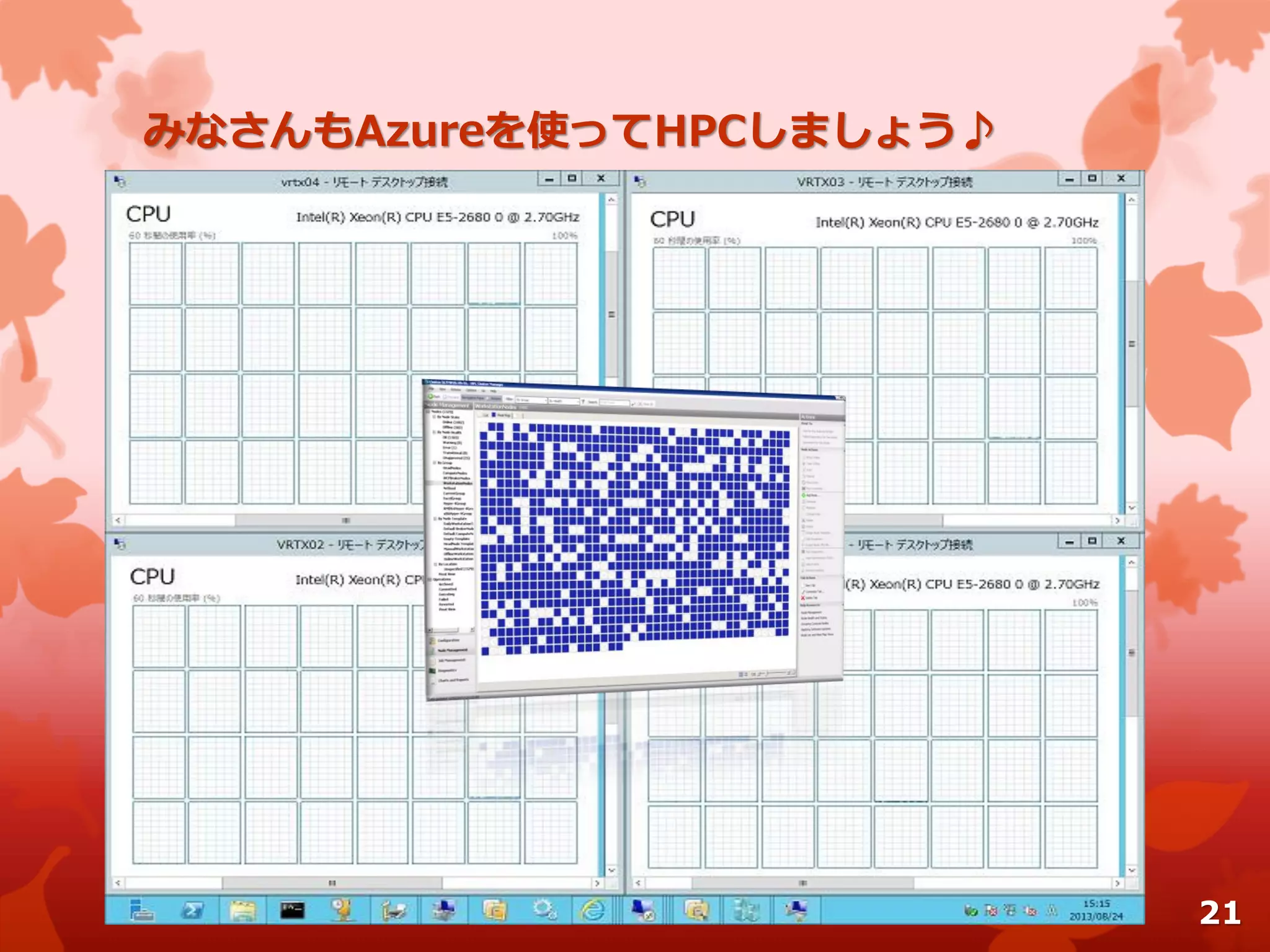Show the taskbar clock and date 15:15
This screenshot has height=952, width=1270.
(1096, 910)
